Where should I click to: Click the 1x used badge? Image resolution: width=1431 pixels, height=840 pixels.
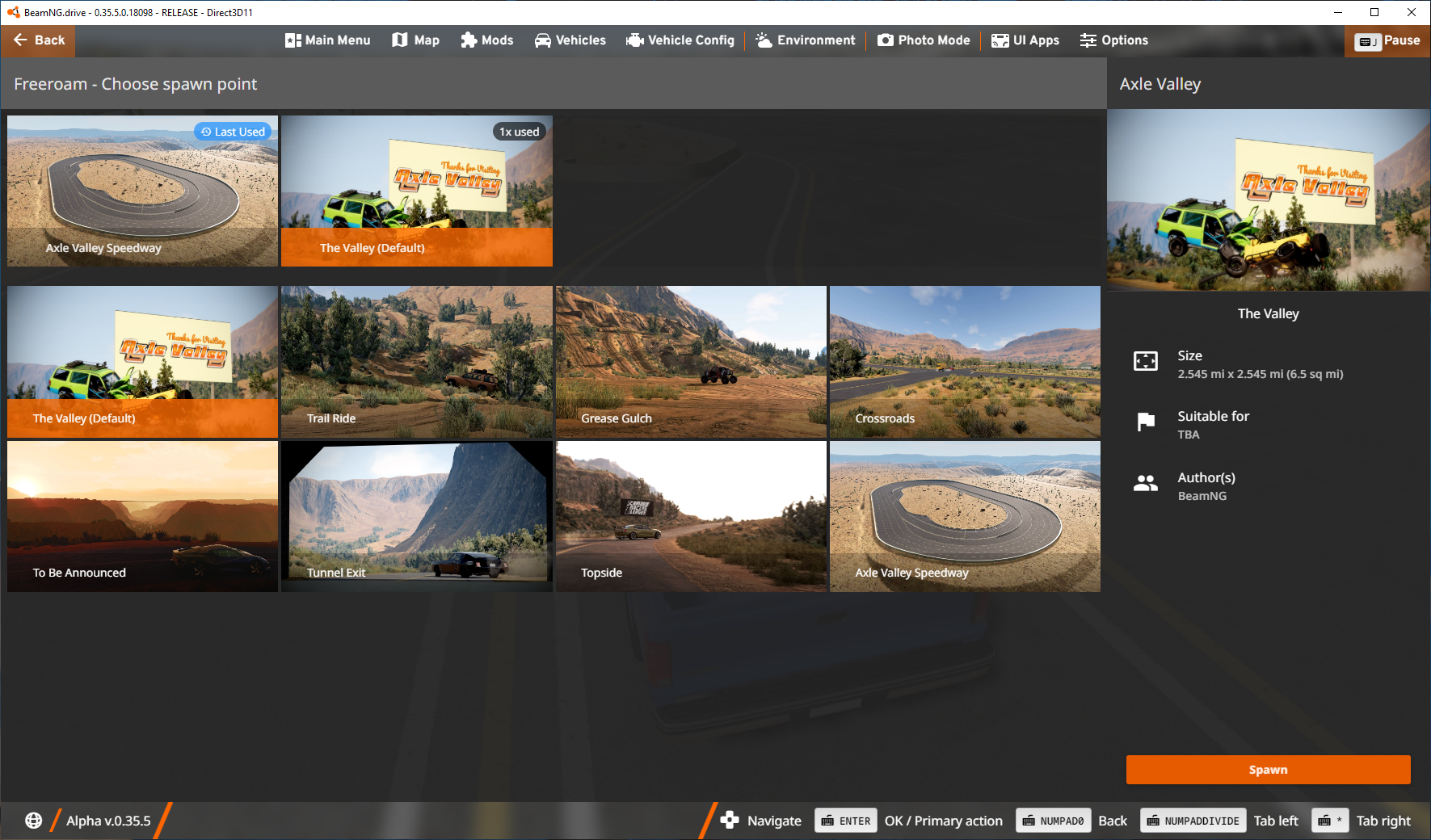tap(519, 132)
